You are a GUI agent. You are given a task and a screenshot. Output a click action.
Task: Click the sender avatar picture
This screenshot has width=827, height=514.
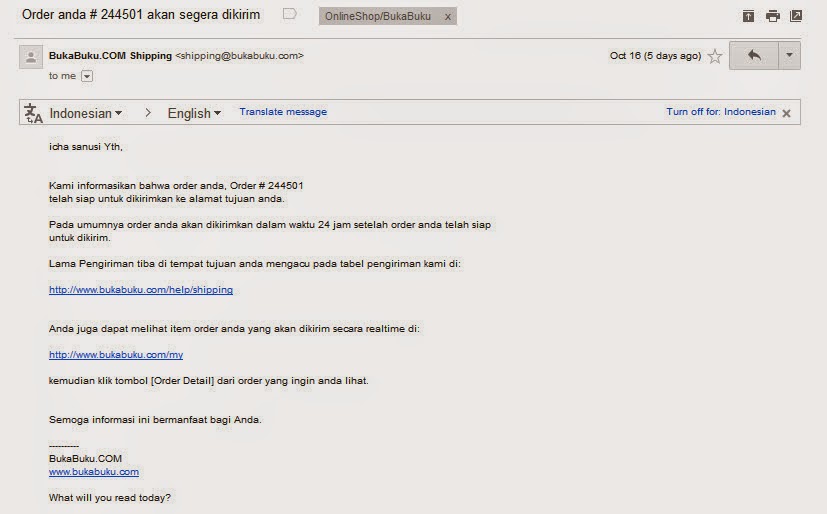[31, 57]
